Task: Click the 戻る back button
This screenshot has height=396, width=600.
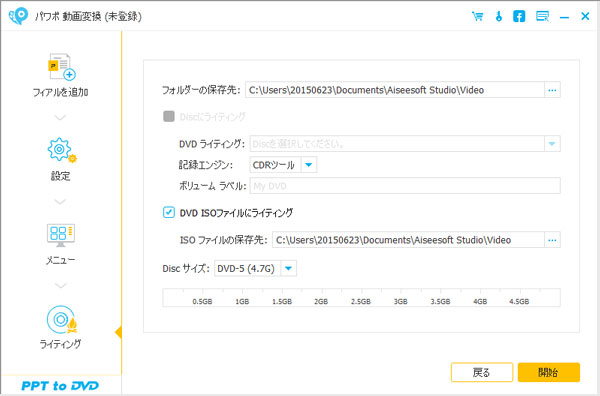Action: pos(482,372)
